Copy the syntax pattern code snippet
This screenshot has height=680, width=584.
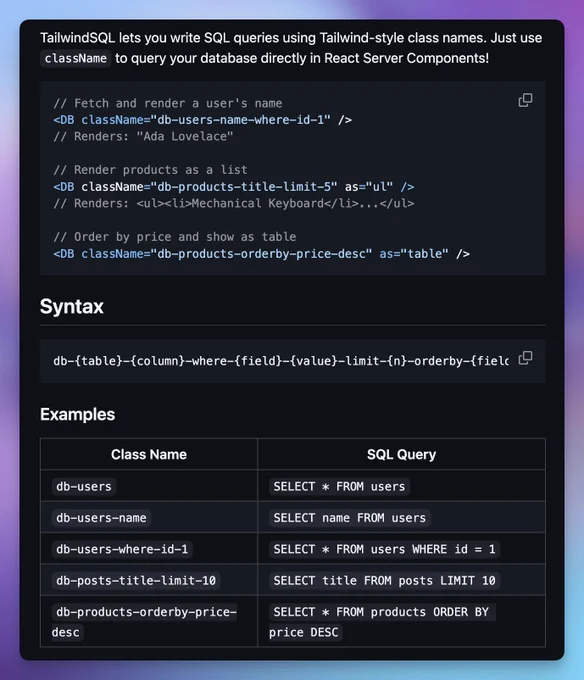(x=525, y=358)
